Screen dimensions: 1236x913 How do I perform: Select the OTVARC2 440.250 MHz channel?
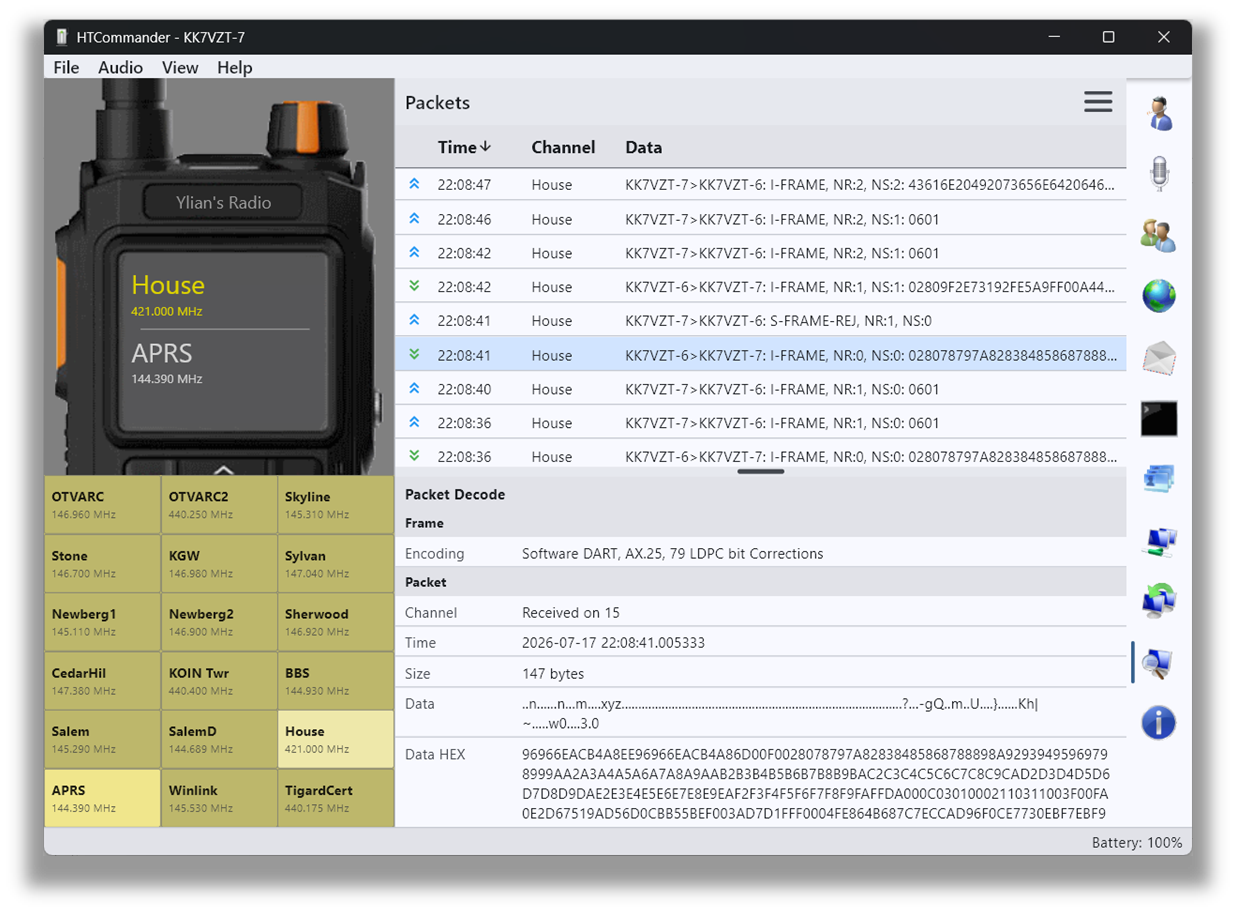pos(219,505)
